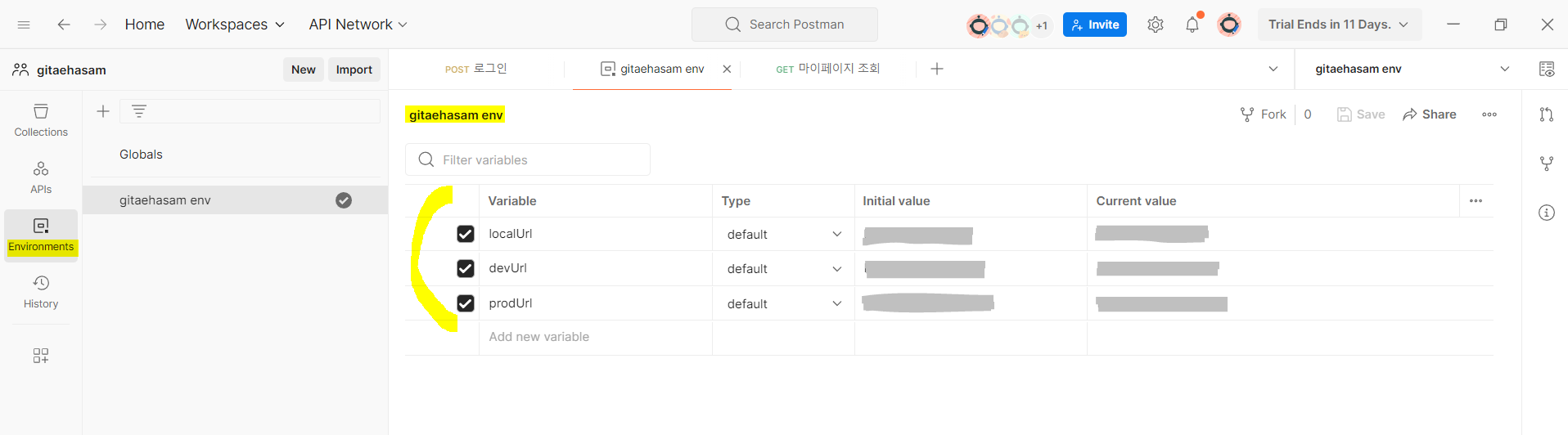Viewport: 1568px width, 435px height.
Task: Uncheck the devUrl variable
Action: coord(466,268)
